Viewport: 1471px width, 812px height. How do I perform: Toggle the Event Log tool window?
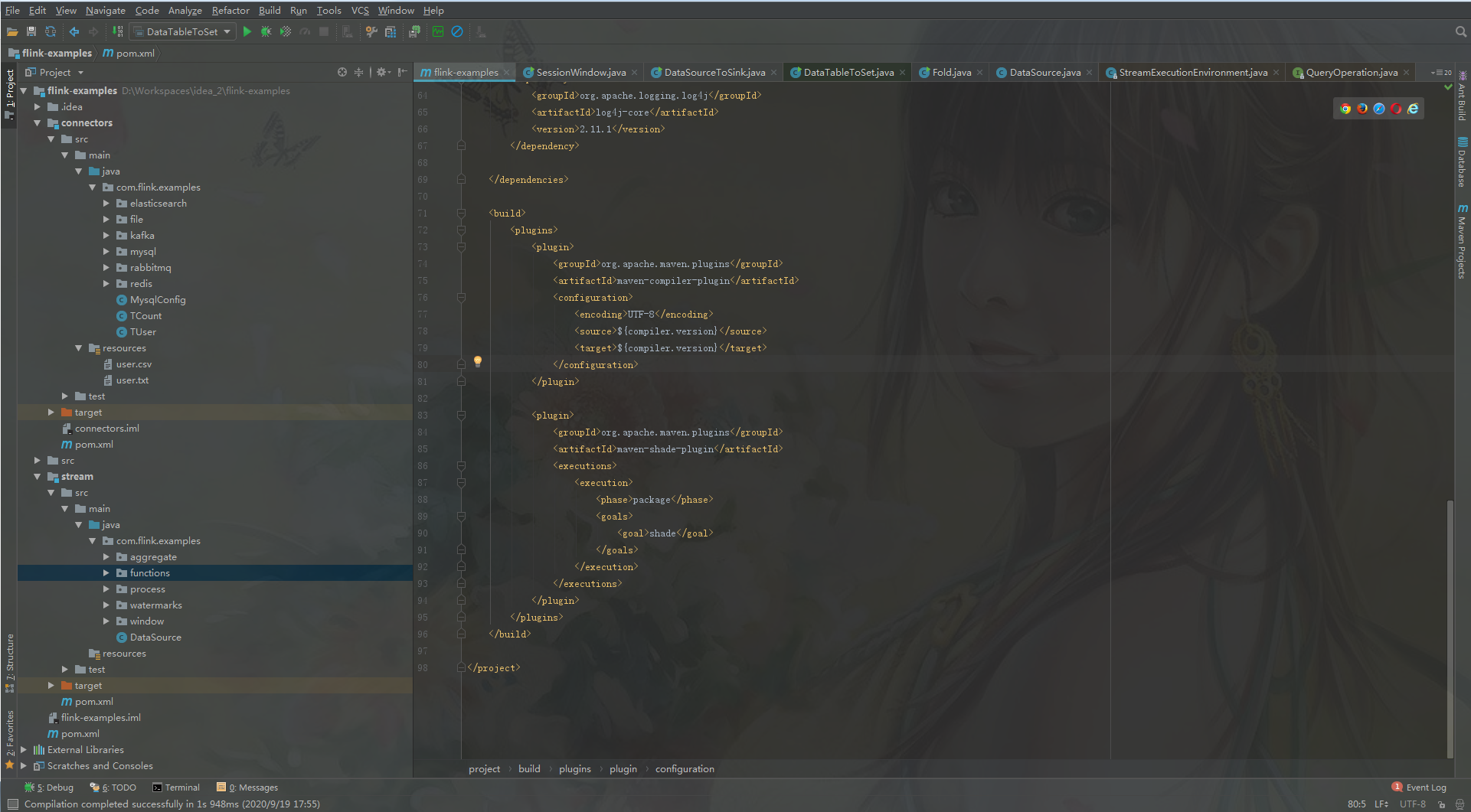[x=1419, y=788]
